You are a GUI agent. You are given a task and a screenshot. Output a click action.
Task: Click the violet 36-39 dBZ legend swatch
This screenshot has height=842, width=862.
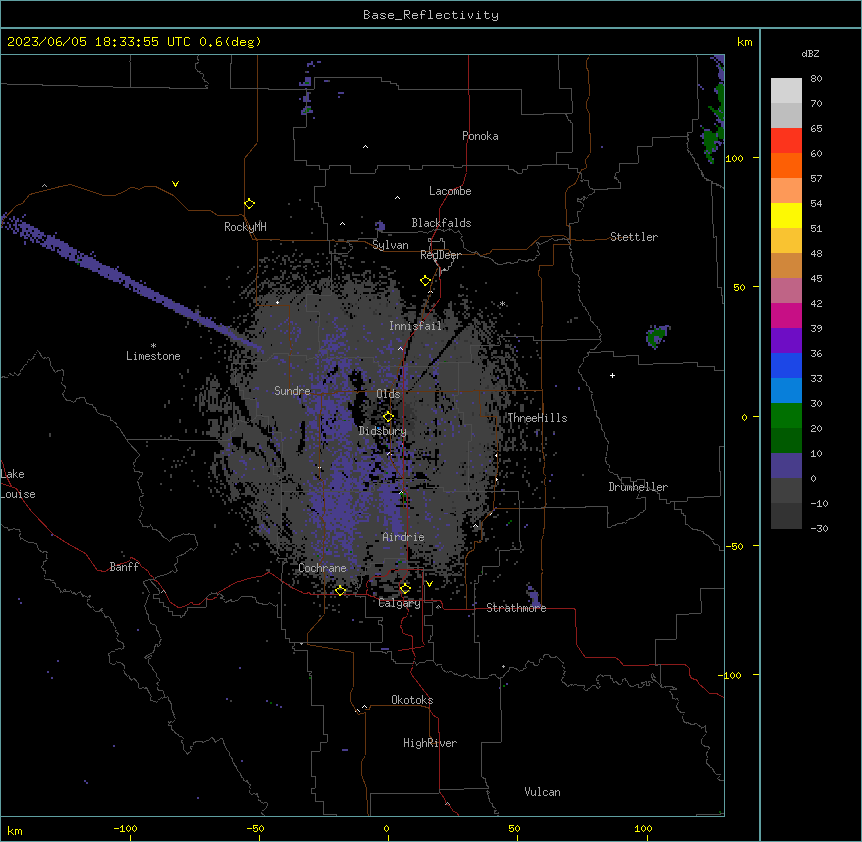[x=786, y=341]
